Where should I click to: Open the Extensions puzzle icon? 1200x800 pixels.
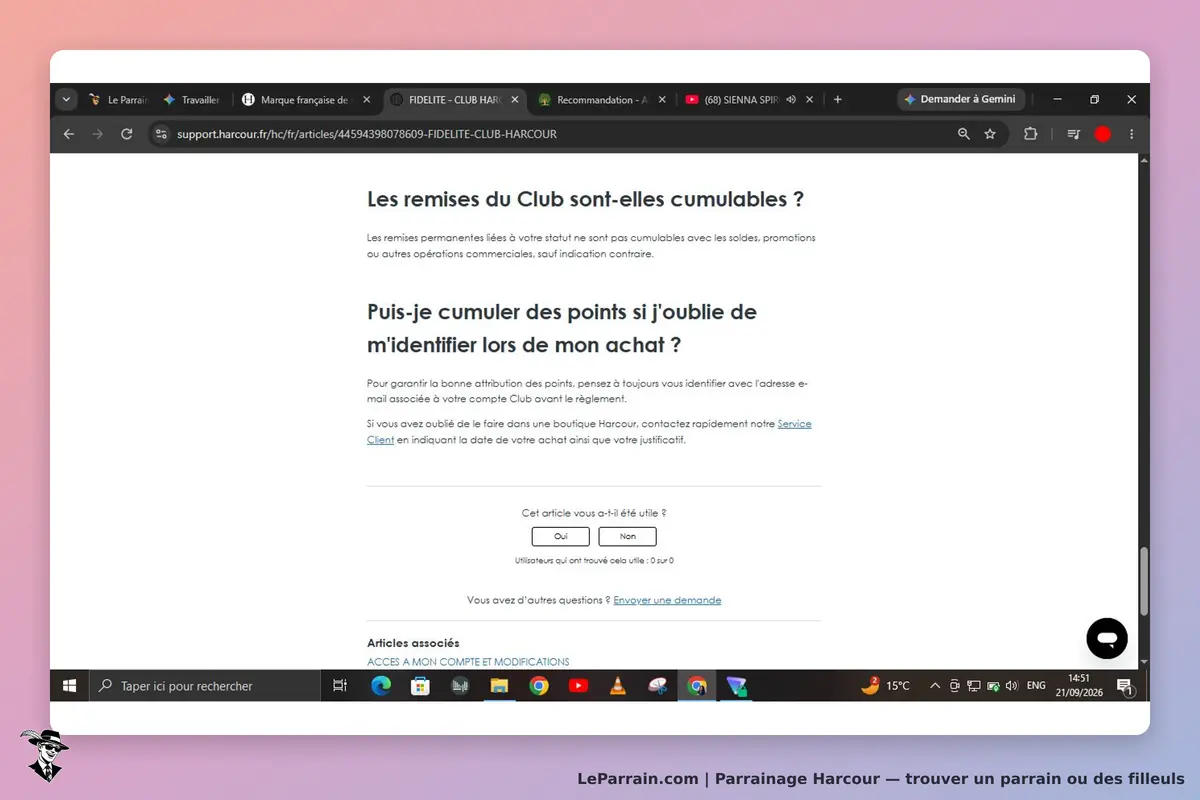coord(1030,134)
